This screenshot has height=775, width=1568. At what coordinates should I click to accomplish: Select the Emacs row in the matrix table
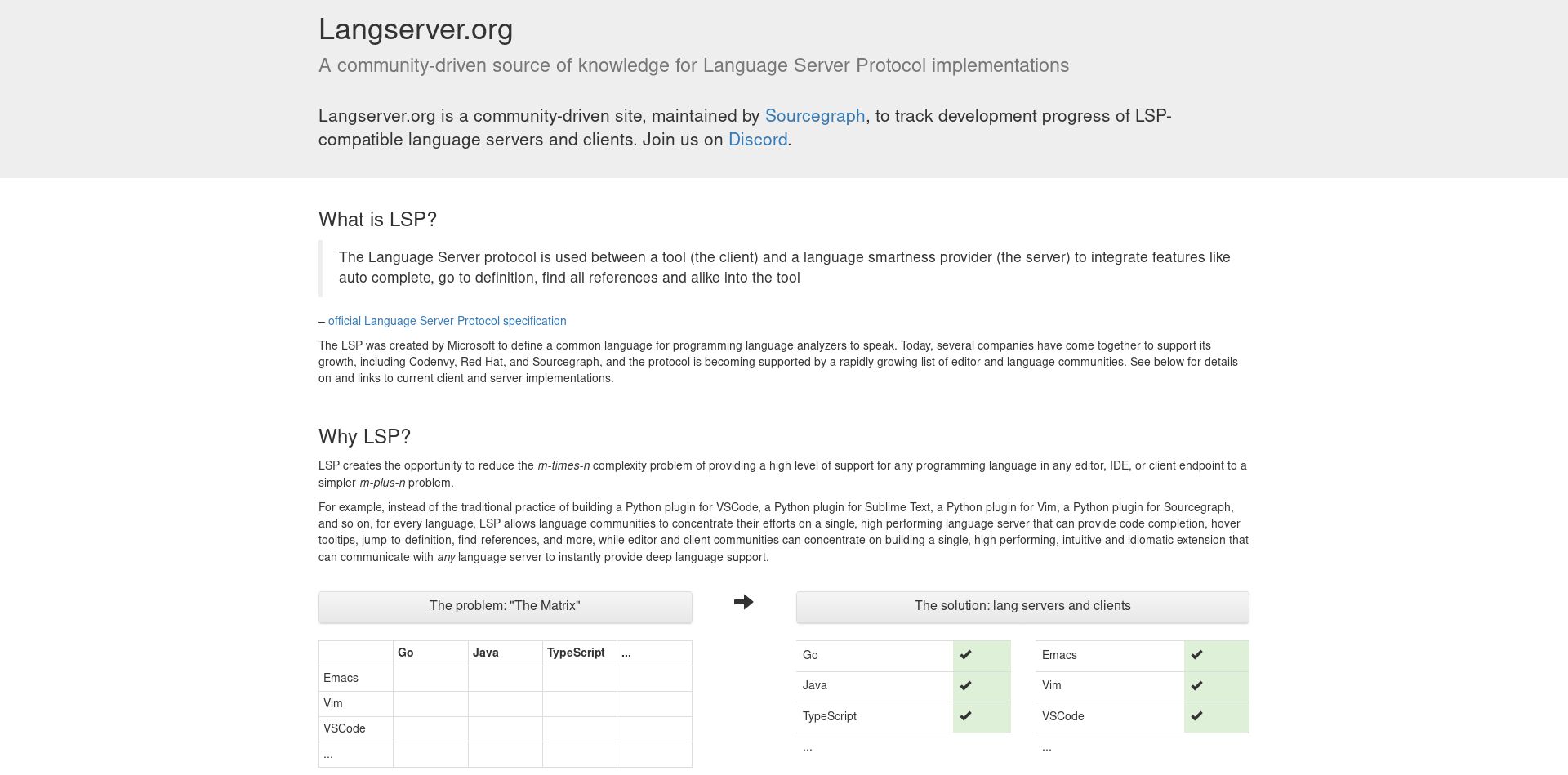tap(341, 679)
